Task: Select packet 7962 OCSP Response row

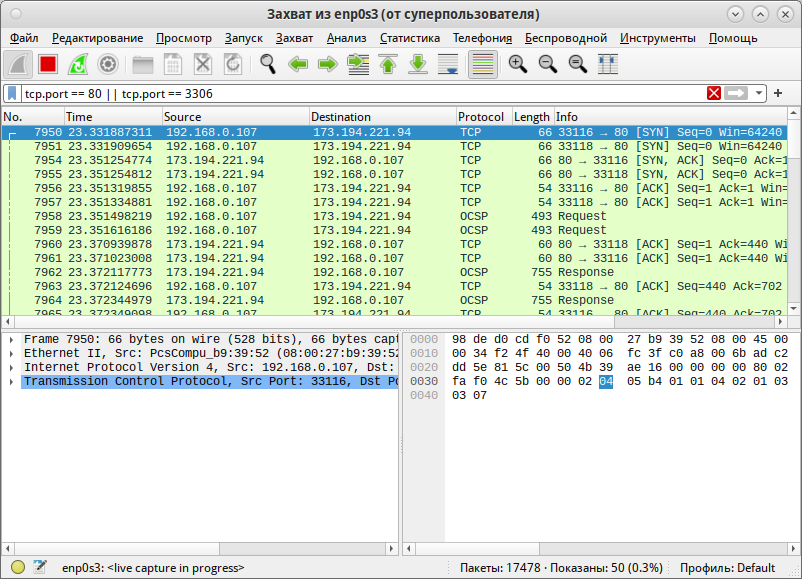Action: pyautogui.click(x=394, y=273)
